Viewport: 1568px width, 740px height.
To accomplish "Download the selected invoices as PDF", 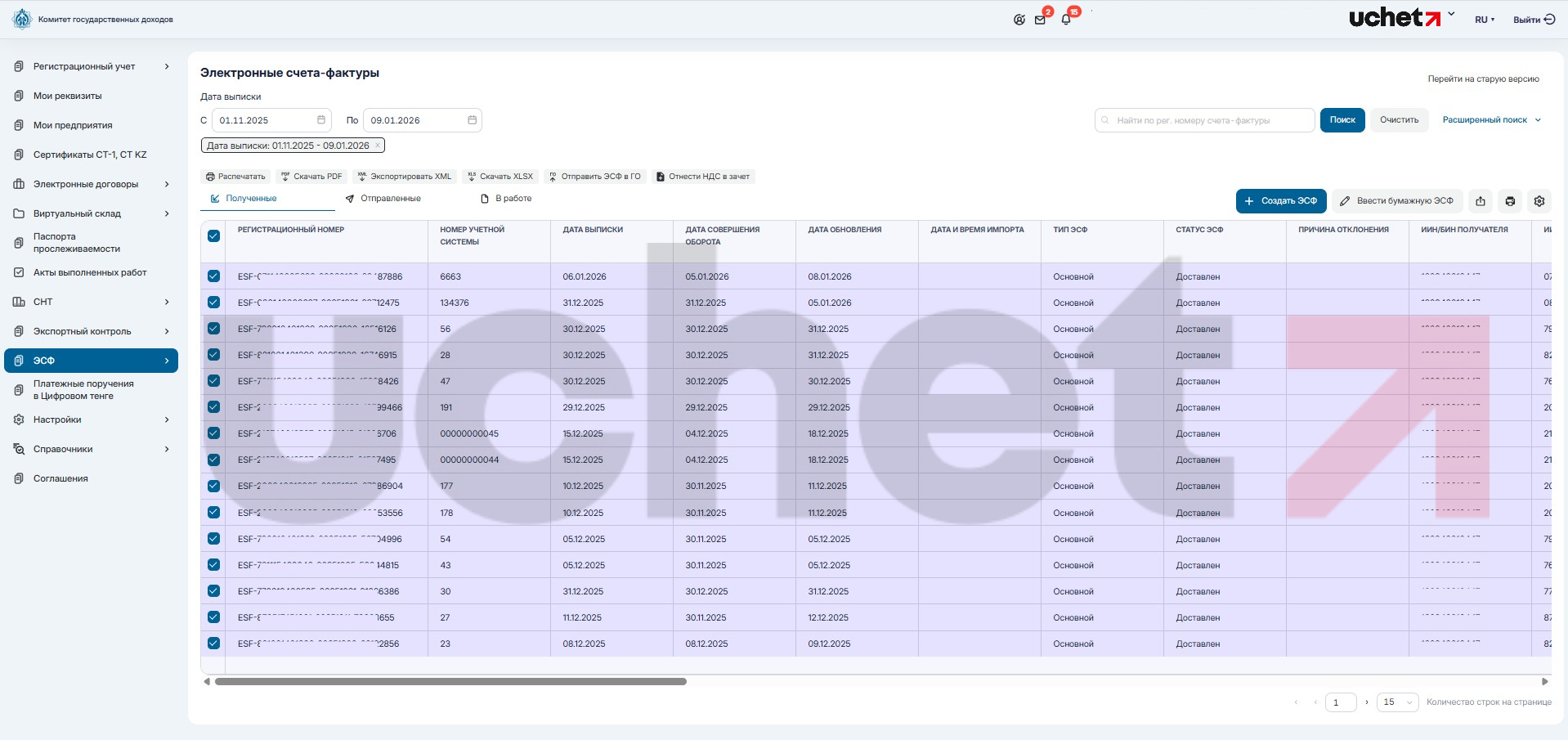I will pos(311,177).
